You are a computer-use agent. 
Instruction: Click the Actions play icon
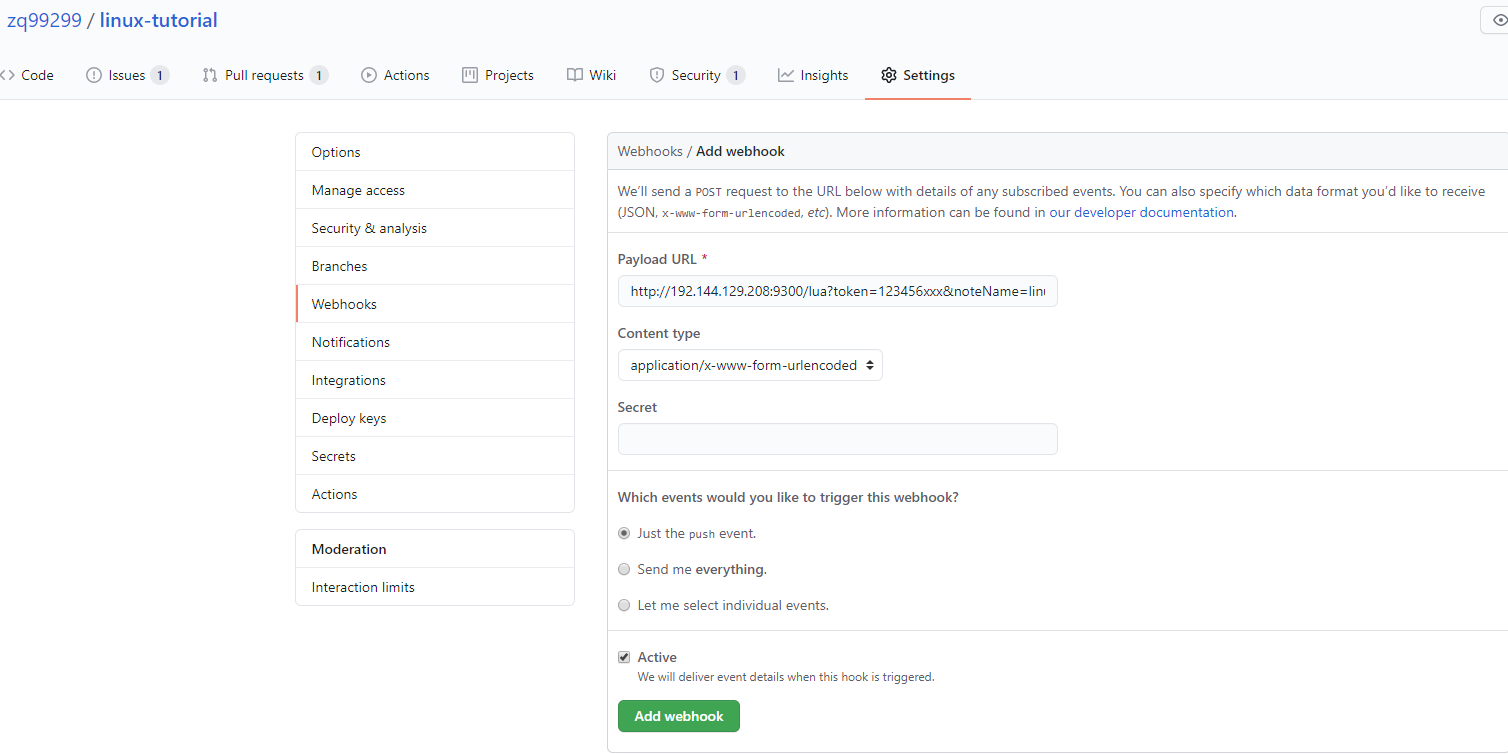coord(369,75)
